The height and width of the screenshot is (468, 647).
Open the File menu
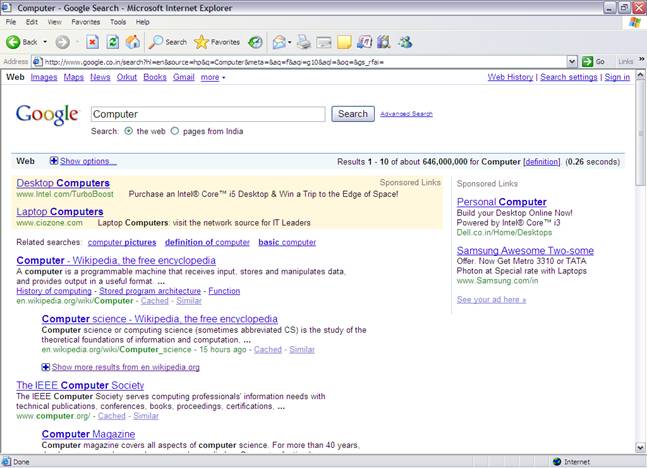[x=11, y=22]
